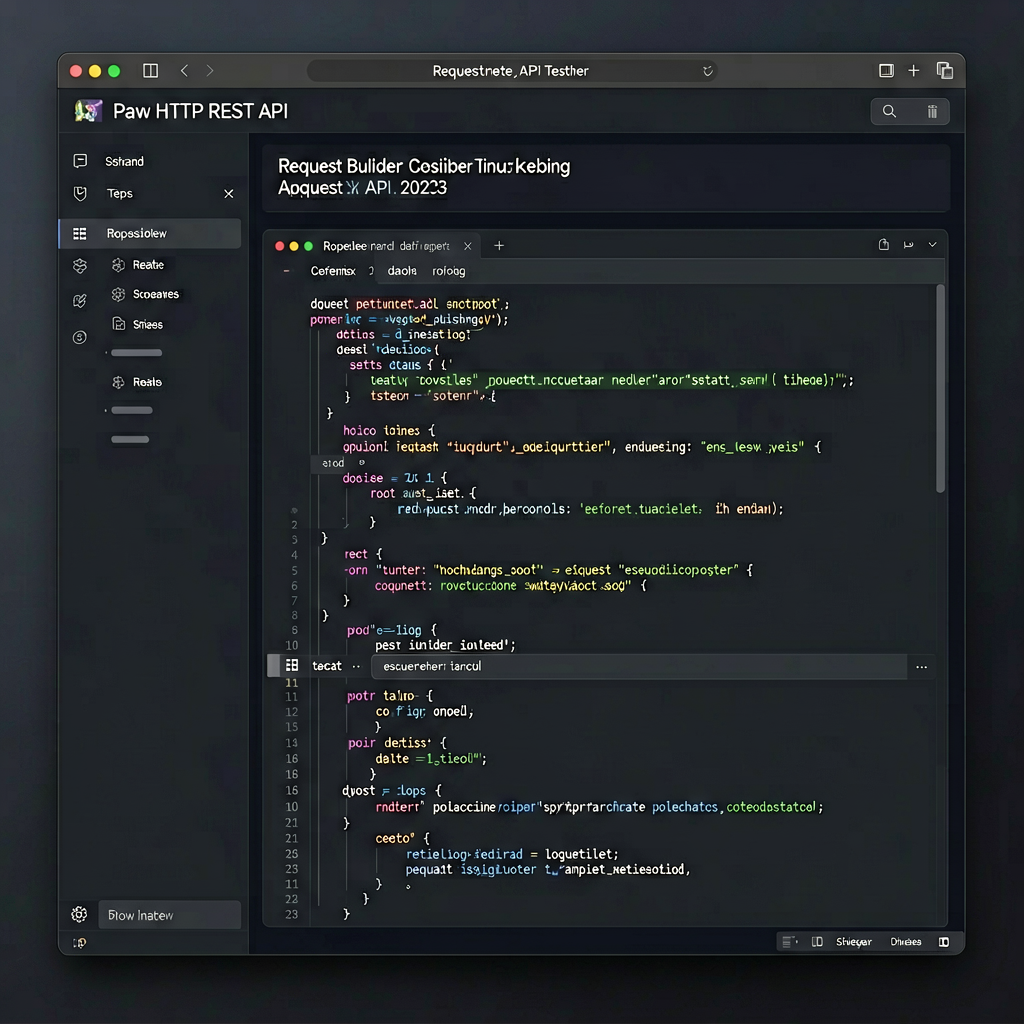
Task: Toggle the sidebar layout icon in title bar
Action: [x=150, y=71]
